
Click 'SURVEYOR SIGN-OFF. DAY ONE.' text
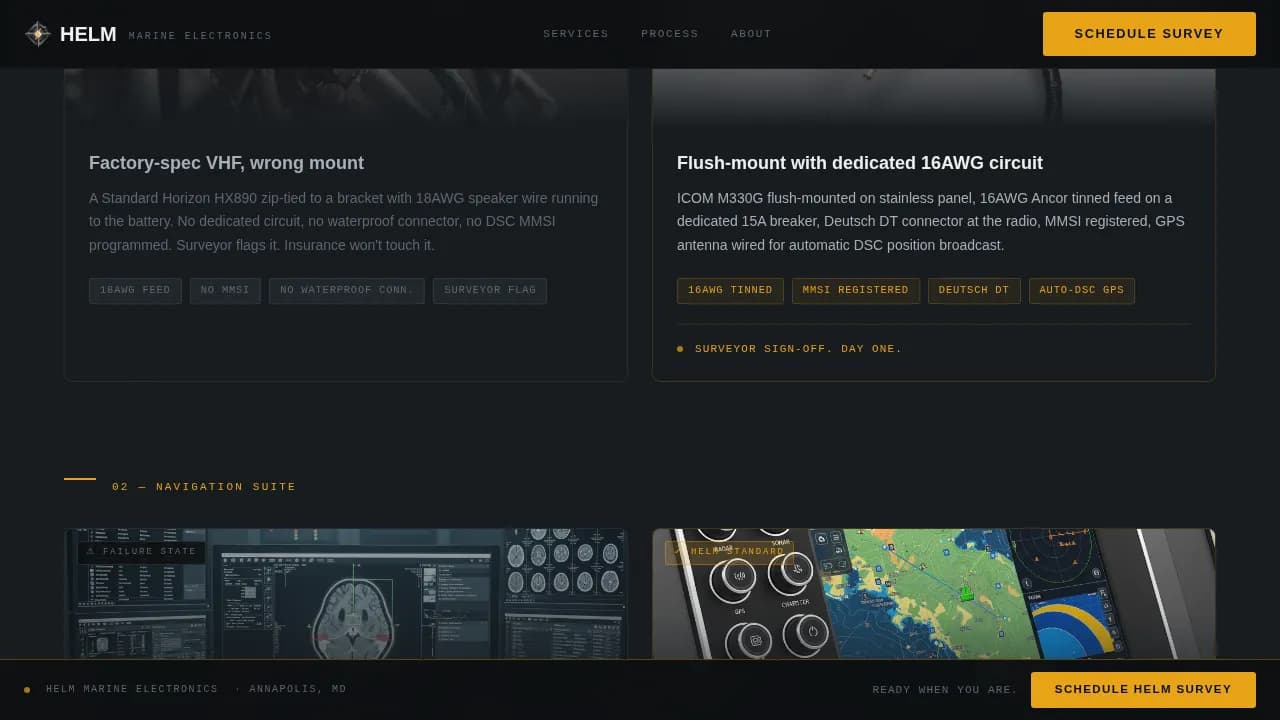(x=798, y=349)
